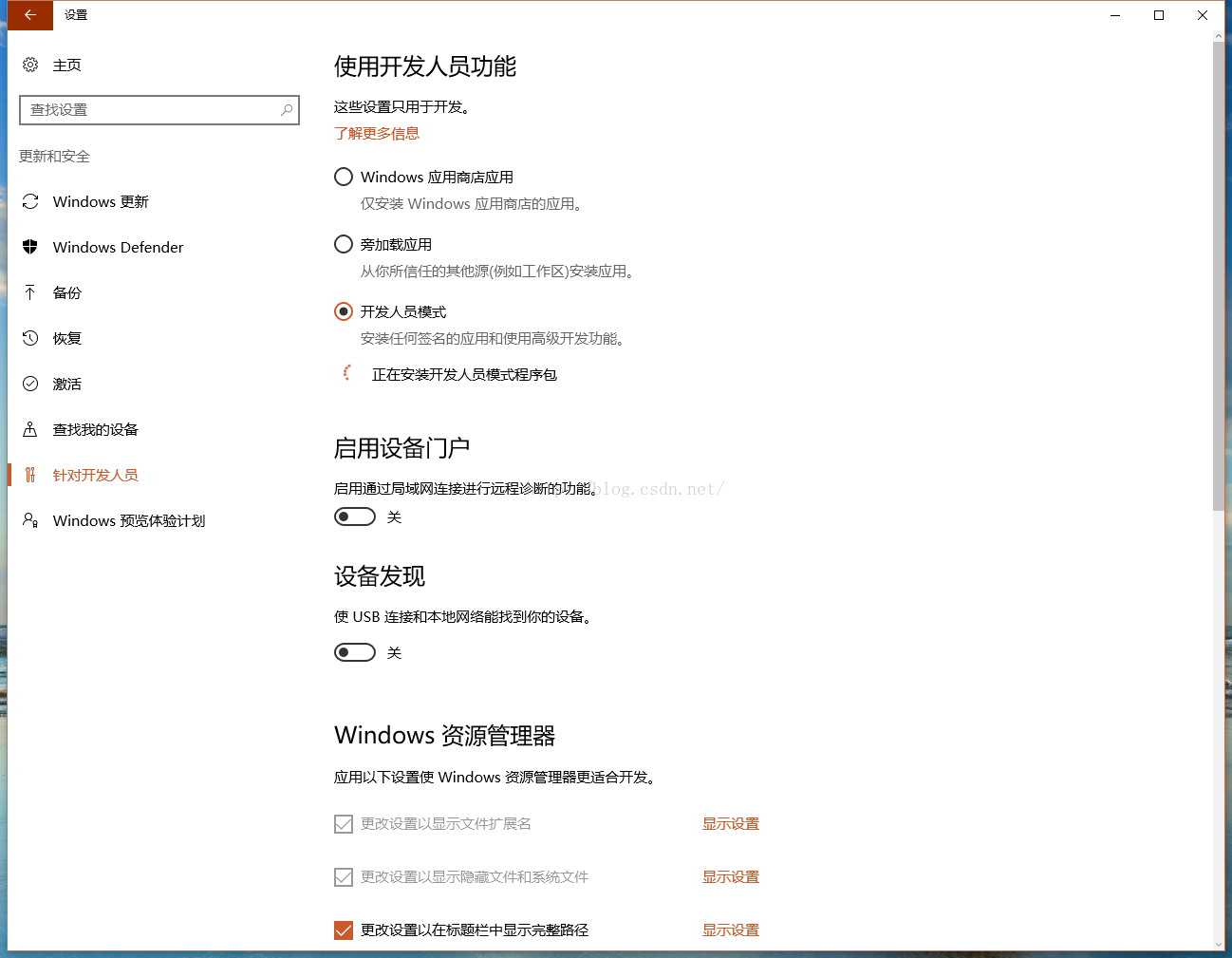
Task: Click the 查找设置 search field
Action: 159,110
